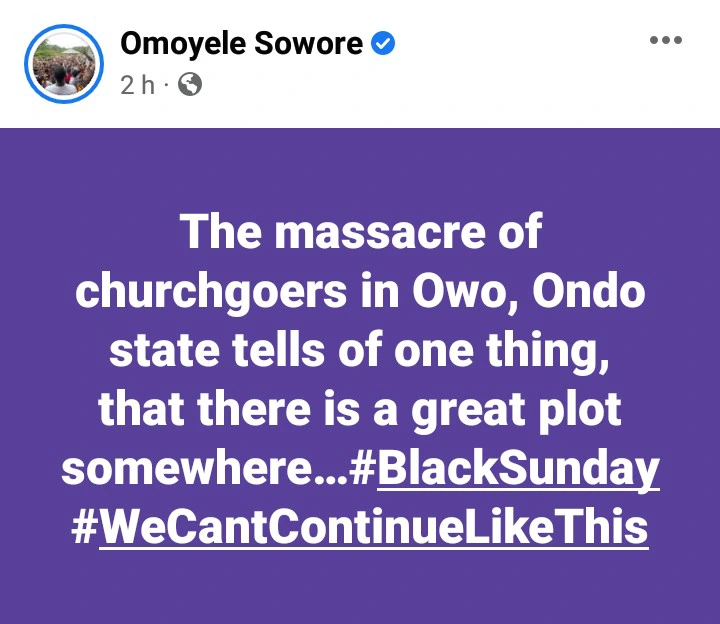Viewport: 720px width, 624px height.
Task: Click the word "massacre" in the post
Action: [x=371, y=232]
